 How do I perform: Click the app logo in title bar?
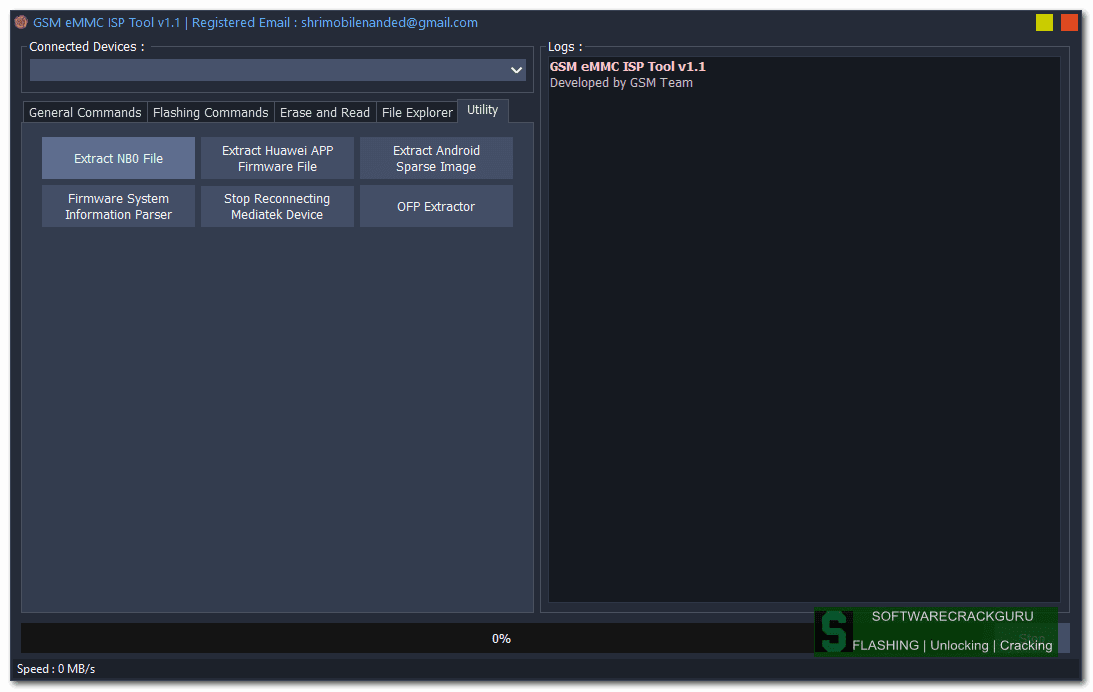[x=21, y=22]
